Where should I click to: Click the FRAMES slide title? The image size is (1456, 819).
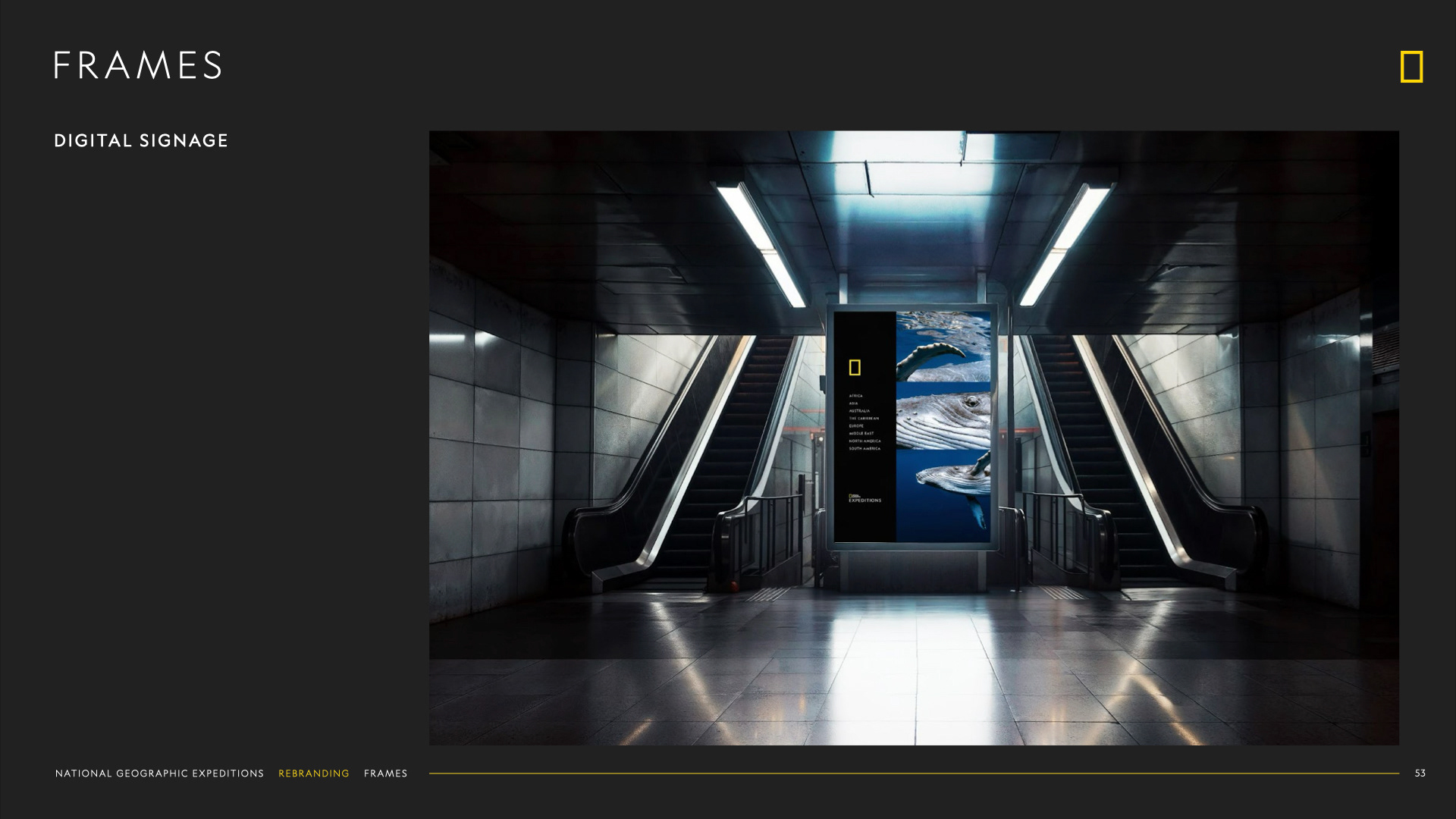138,66
